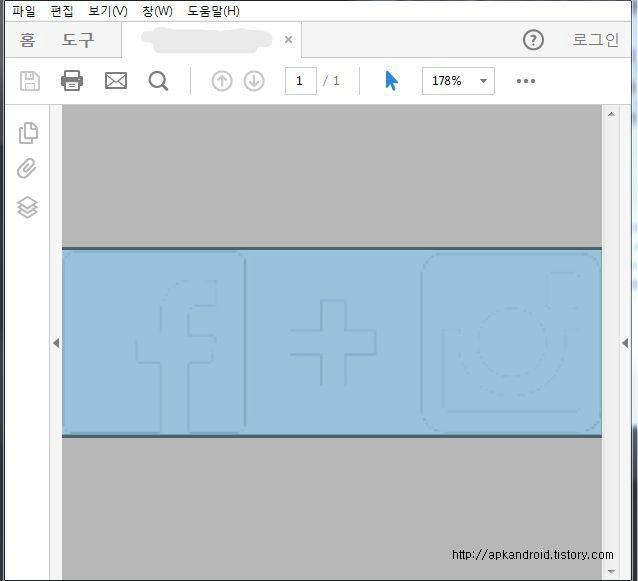Open the attachments paperclip panel
Viewport: 638px width, 581px height.
27,168
